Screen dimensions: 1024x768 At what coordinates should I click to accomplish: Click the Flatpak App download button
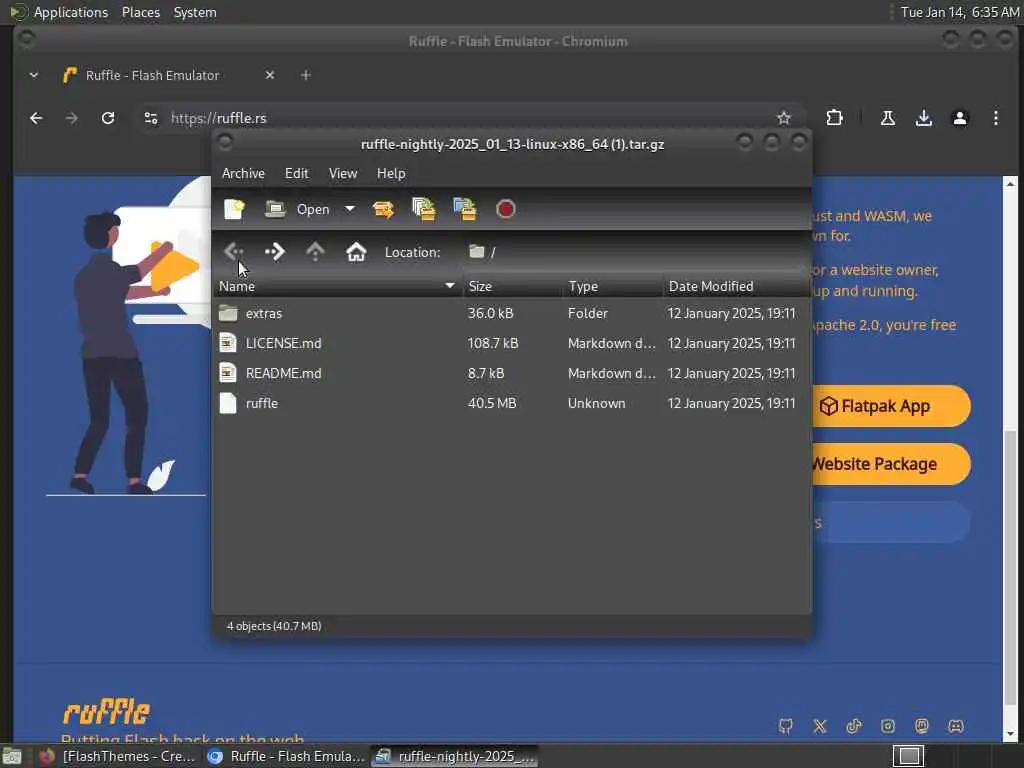pos(891,406)
